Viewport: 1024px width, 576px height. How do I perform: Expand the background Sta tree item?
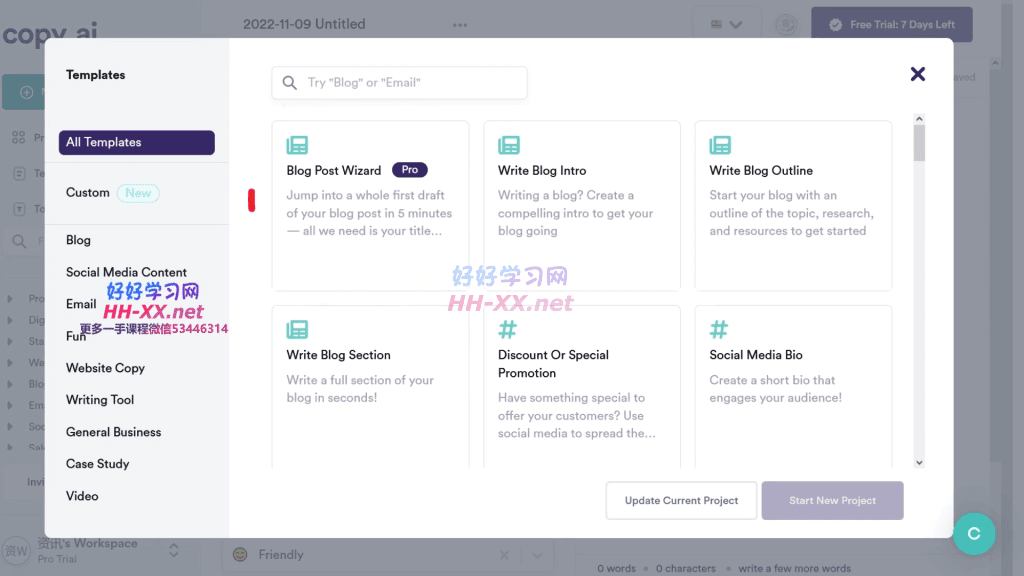[x=10, y=342]
